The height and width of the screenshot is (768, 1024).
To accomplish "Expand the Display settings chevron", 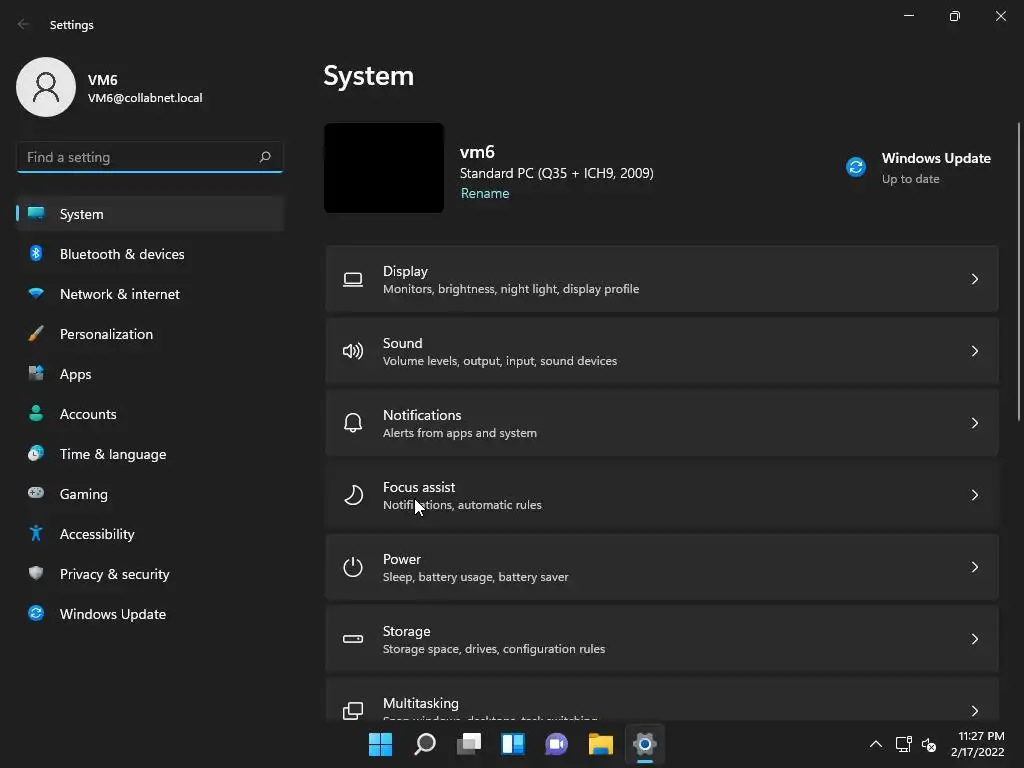I will pos(974,280).
